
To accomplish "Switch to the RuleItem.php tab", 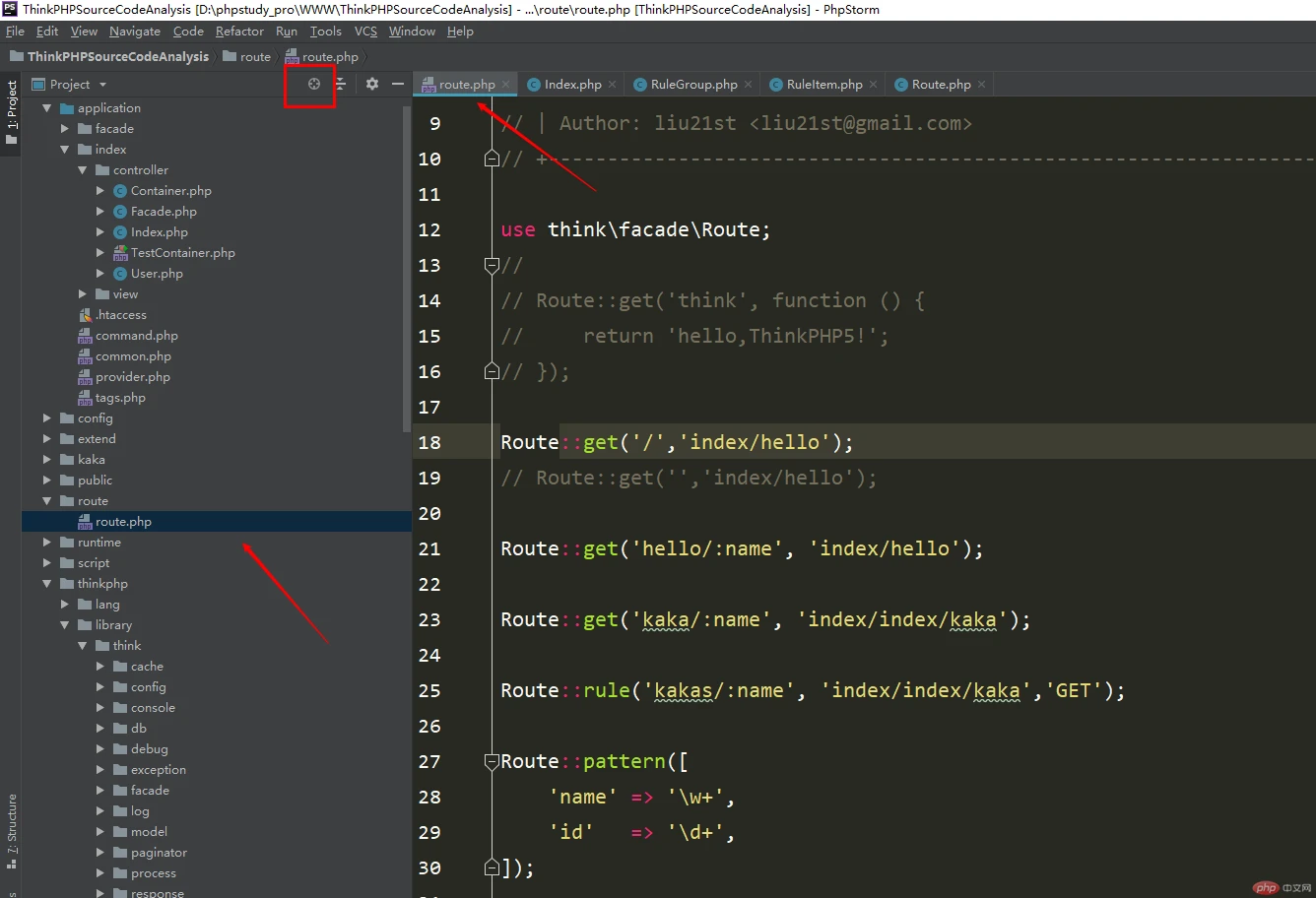I will (x=823, y=85).
